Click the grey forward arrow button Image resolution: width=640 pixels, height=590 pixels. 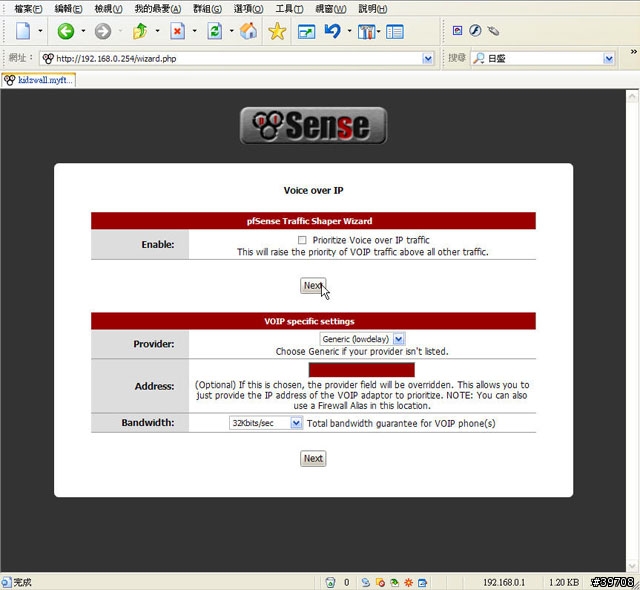102,31
